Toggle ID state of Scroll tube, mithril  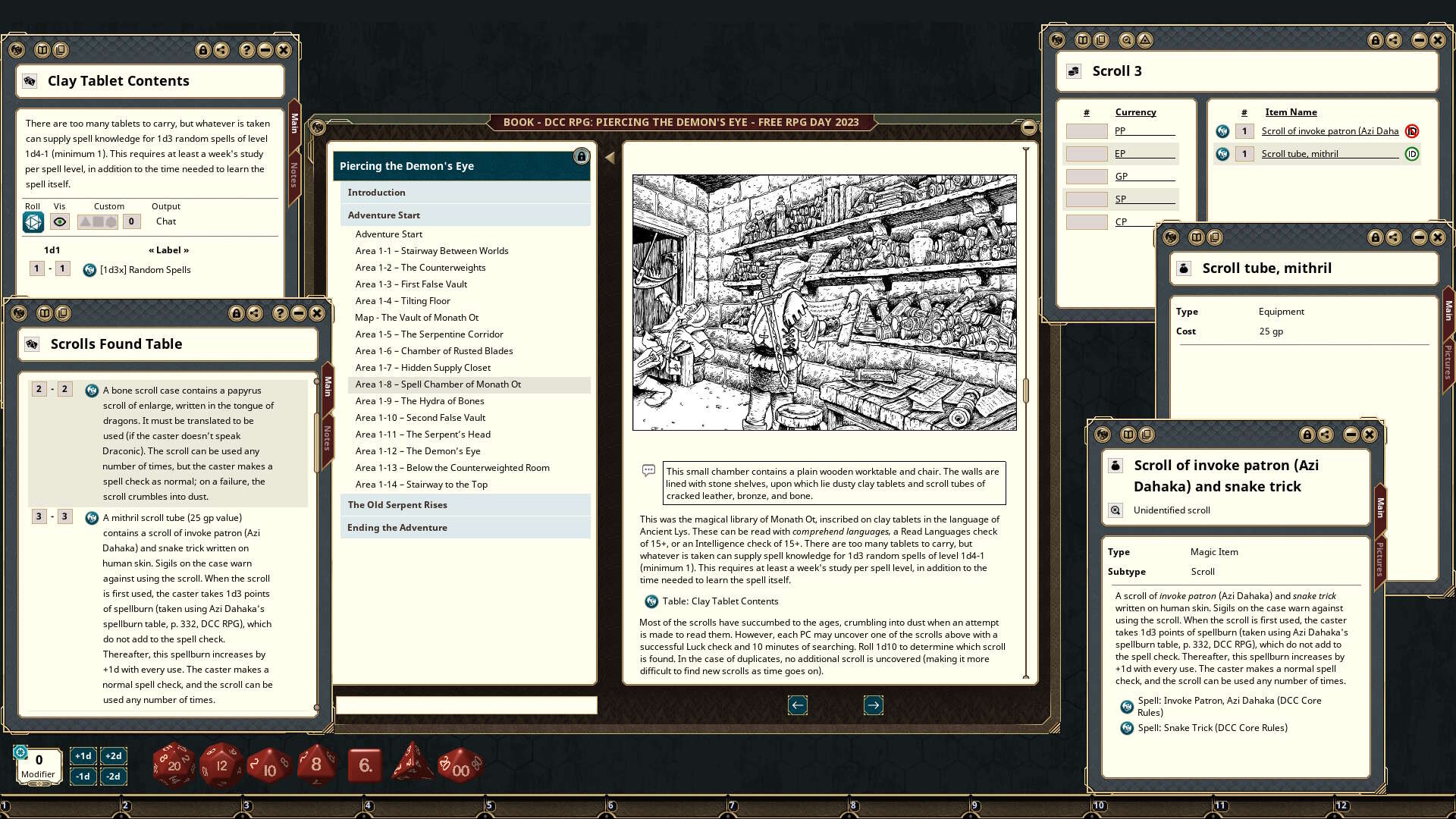click(x=1411, y=153)
